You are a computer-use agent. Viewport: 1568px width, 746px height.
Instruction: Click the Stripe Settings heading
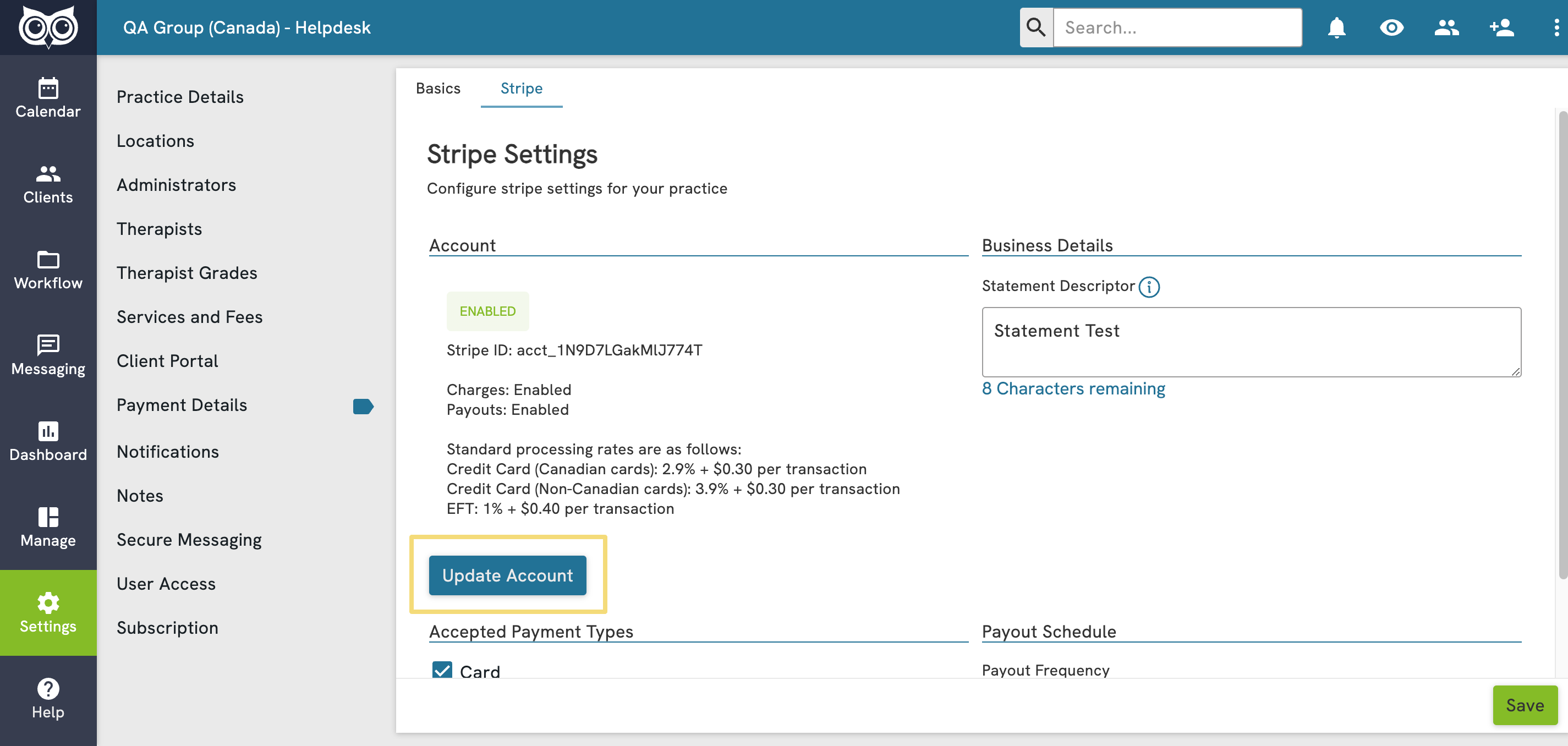(512, 154)
